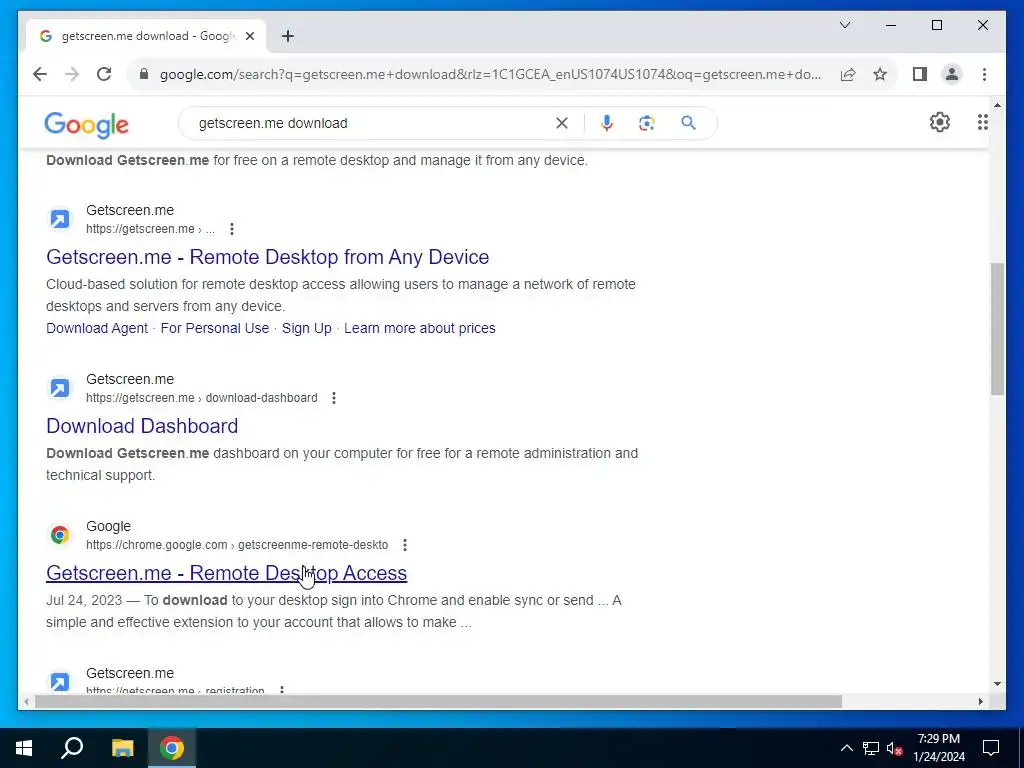Open the Windows notification center
This screenshot has width=1024, height=768.
click(991, 748)
